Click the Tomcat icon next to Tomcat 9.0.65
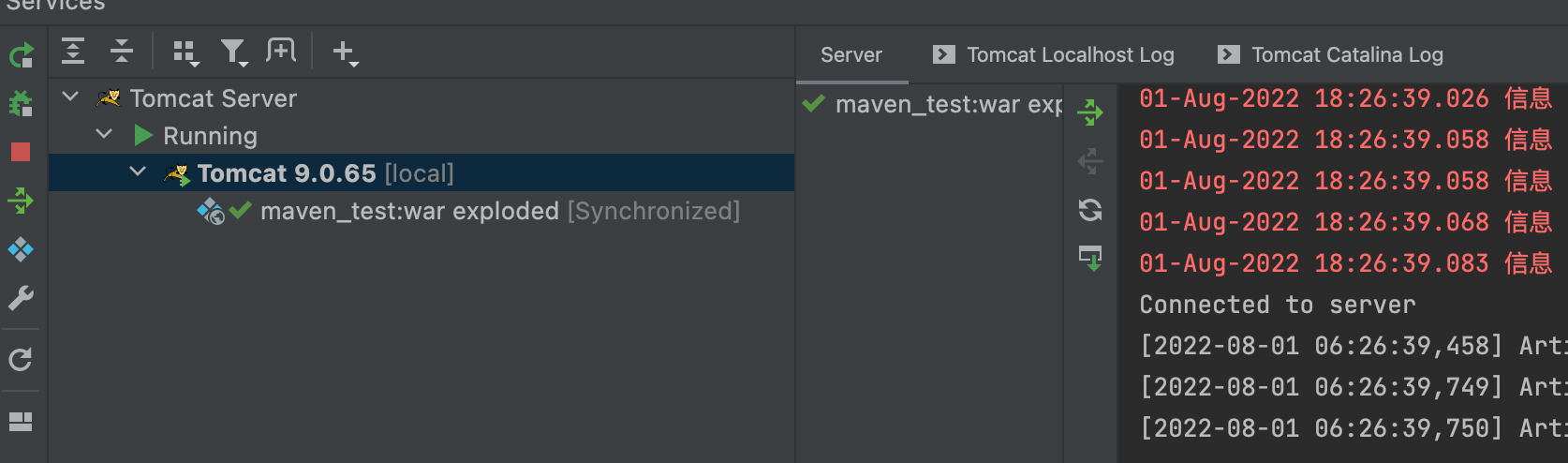The width and height of the screenshot is (1568, 463). pyautogui.click(x=177, y=173)
